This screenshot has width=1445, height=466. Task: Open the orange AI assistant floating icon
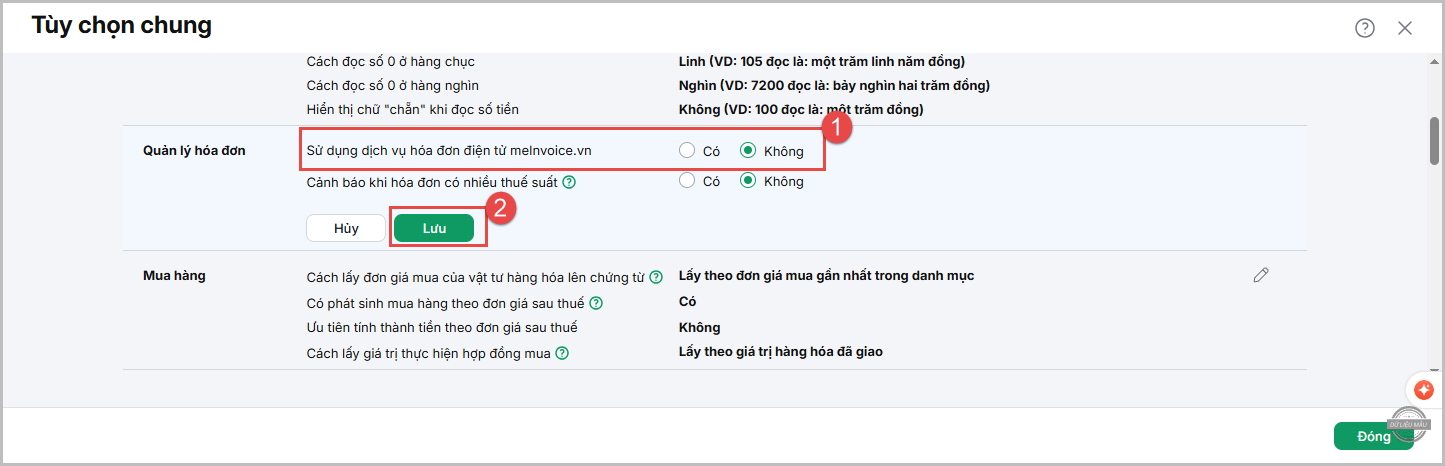1420,389
